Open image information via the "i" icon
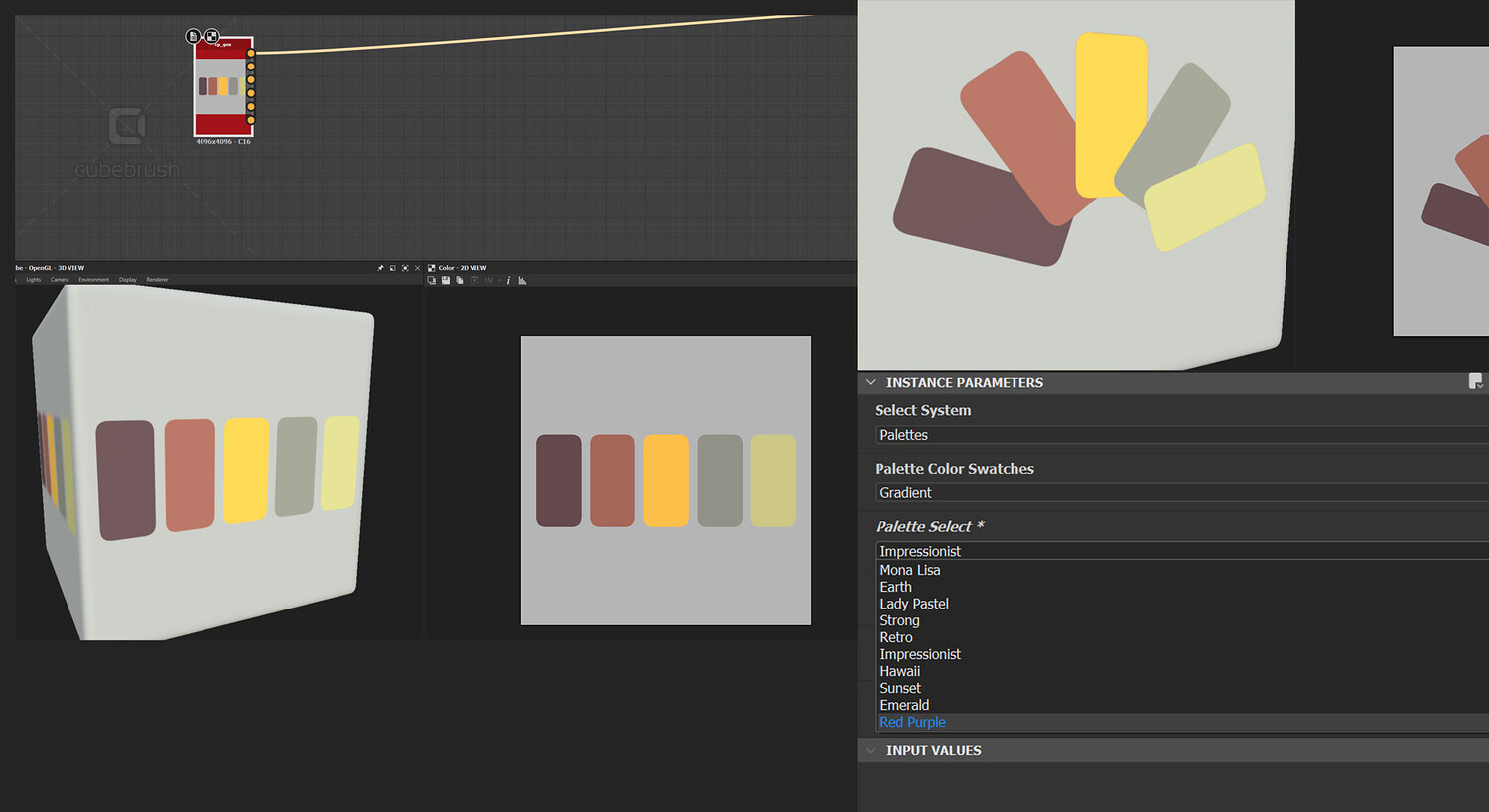 pyautogui.click(x=508, y=280)
